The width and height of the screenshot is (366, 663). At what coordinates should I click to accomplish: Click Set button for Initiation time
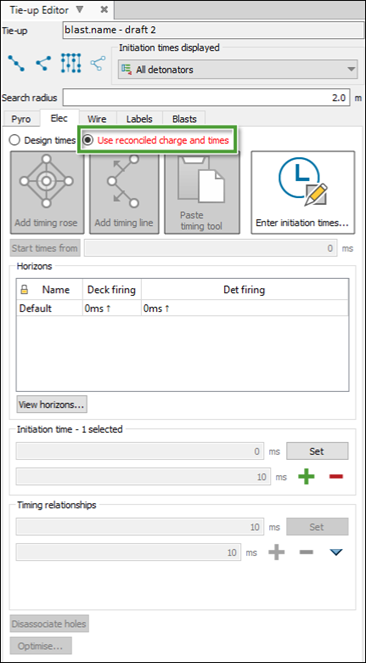pos(317,451)
